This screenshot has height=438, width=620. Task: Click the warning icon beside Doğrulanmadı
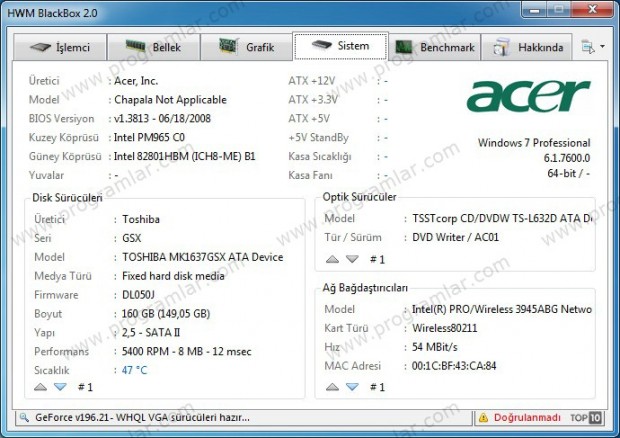point(483,417)
